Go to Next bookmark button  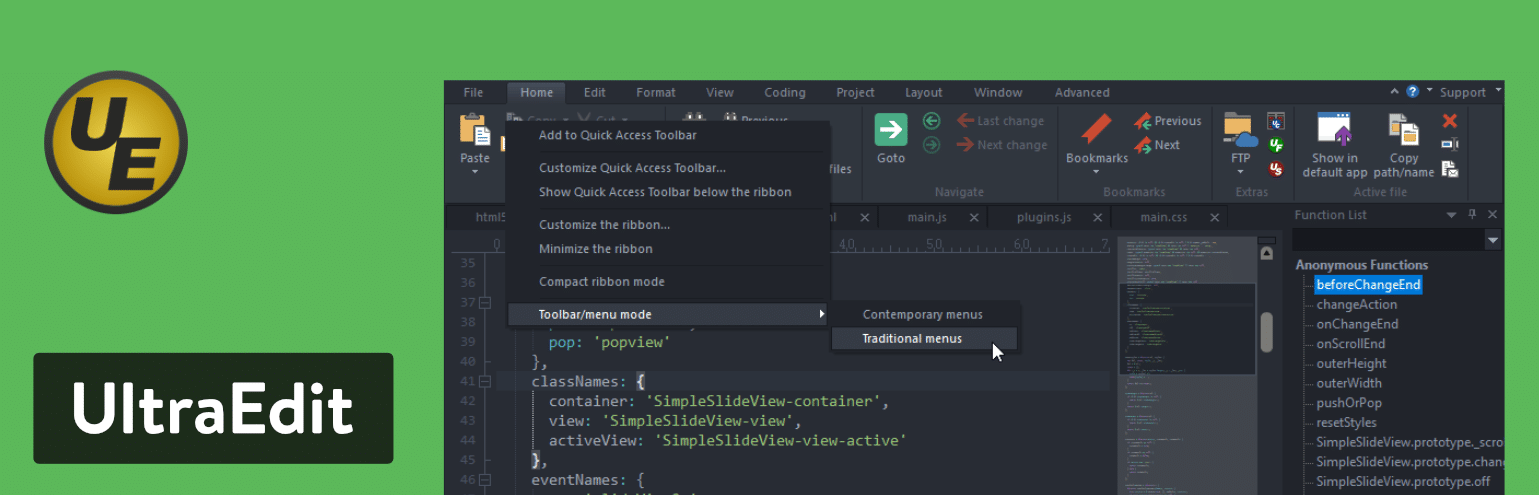[x=1157, y=145]
